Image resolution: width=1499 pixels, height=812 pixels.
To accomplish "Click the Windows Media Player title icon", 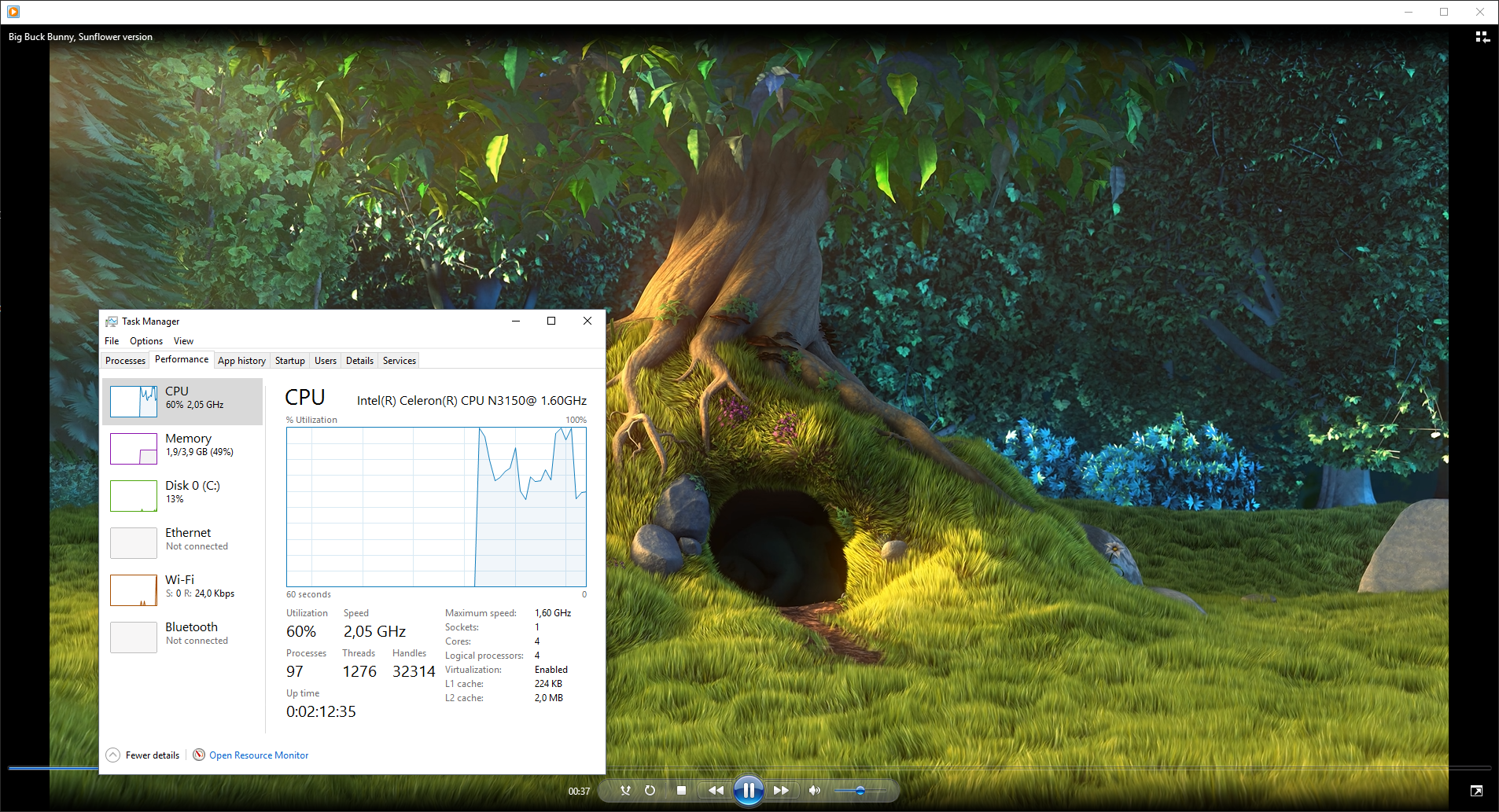I will 13,12.
